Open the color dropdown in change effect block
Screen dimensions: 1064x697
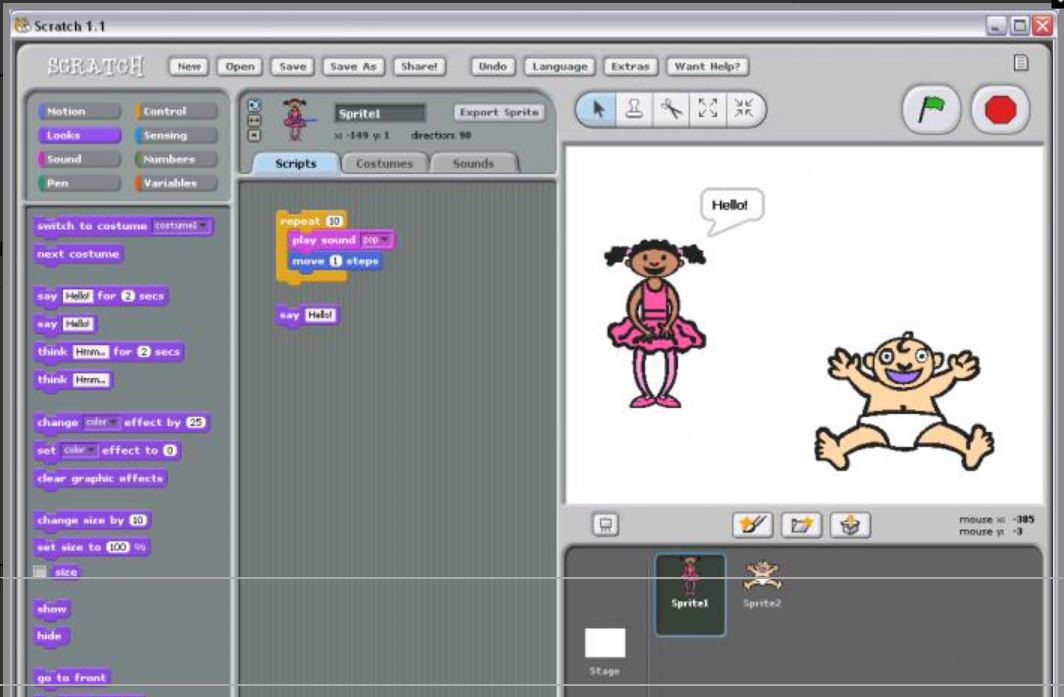point(101,422)
